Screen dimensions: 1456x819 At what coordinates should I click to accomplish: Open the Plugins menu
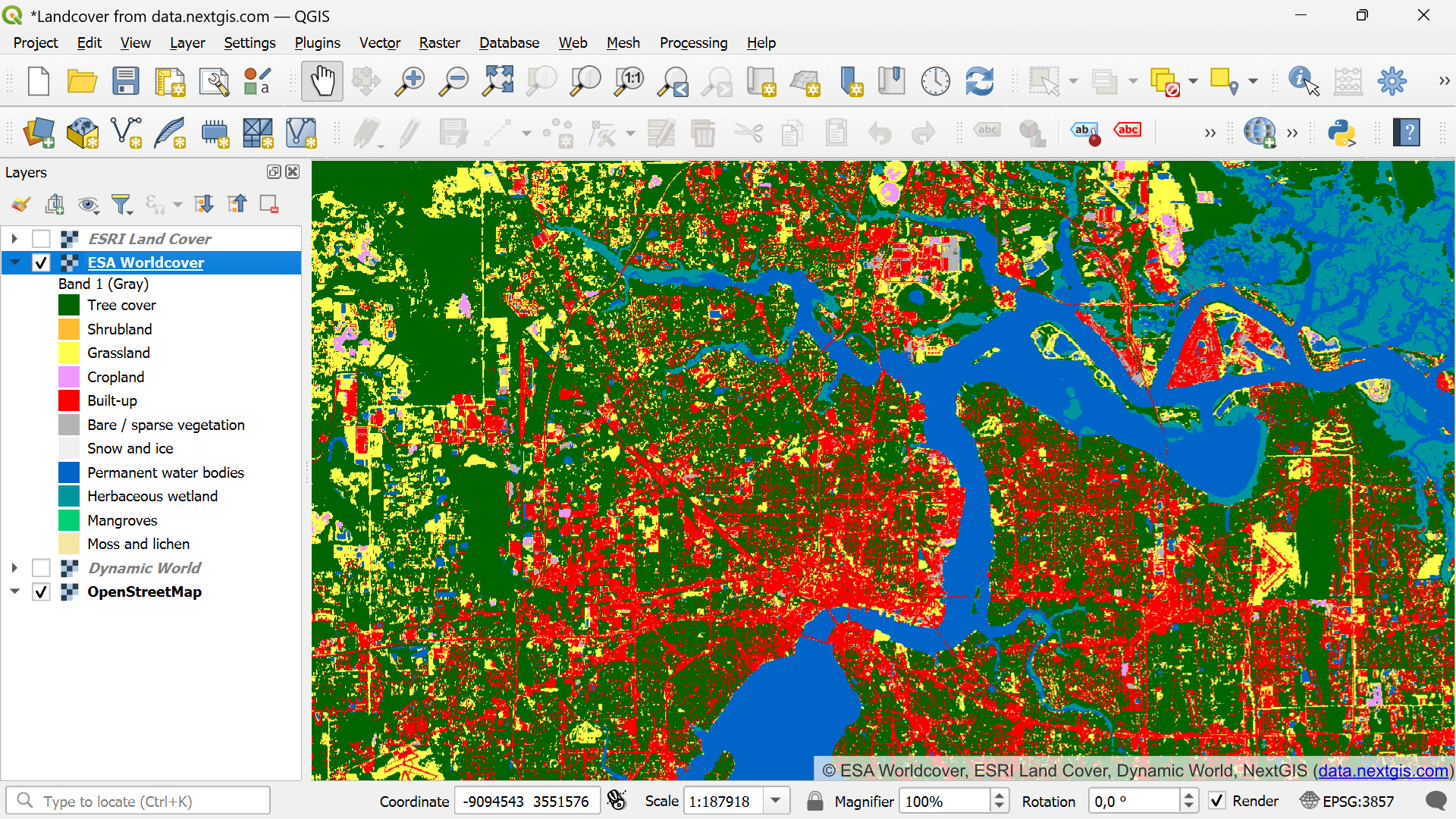coord(317,43)
